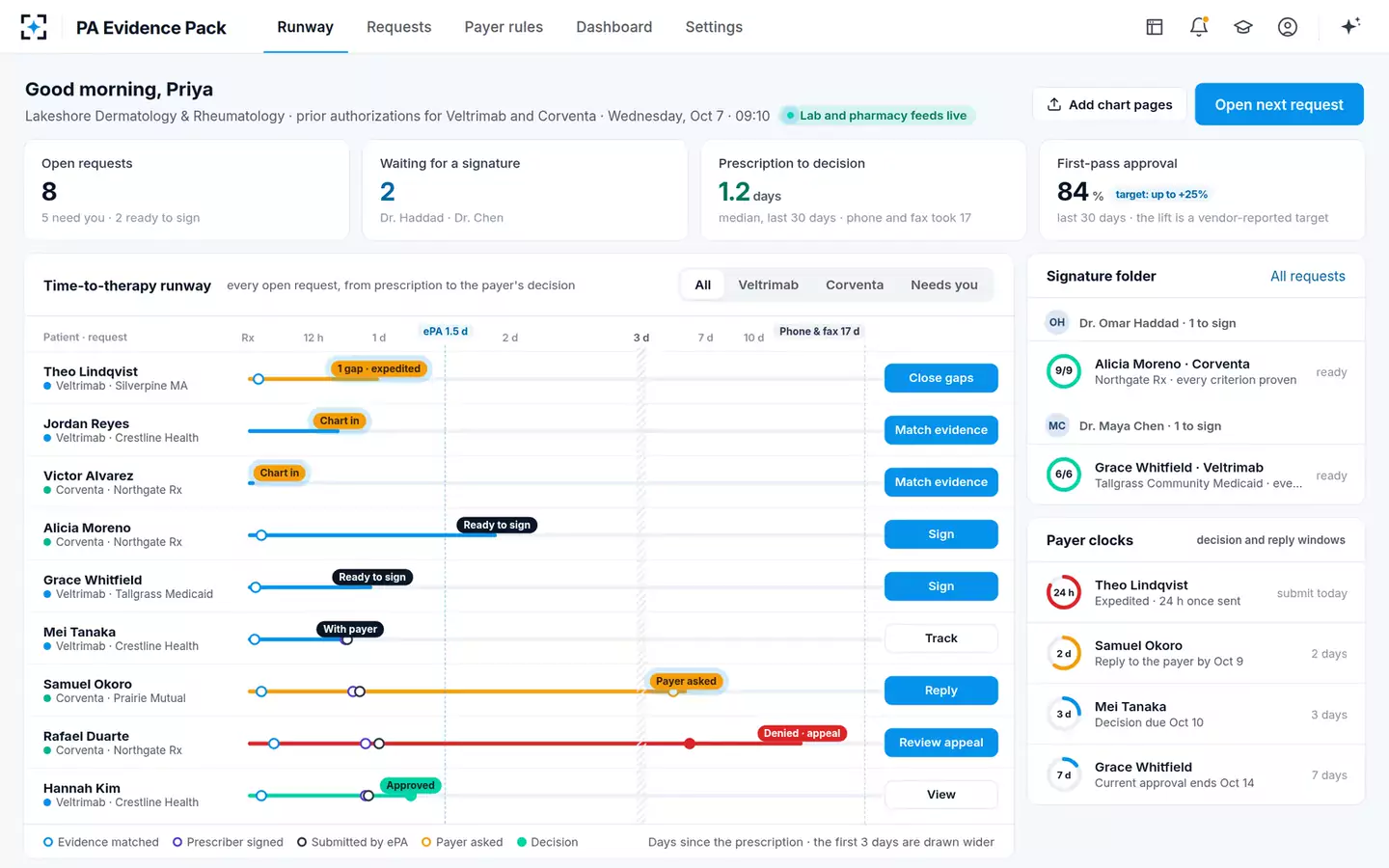Screen dimensions: 1389x868
Task: Select the All runway filter
Action: (x=703, y=285)
